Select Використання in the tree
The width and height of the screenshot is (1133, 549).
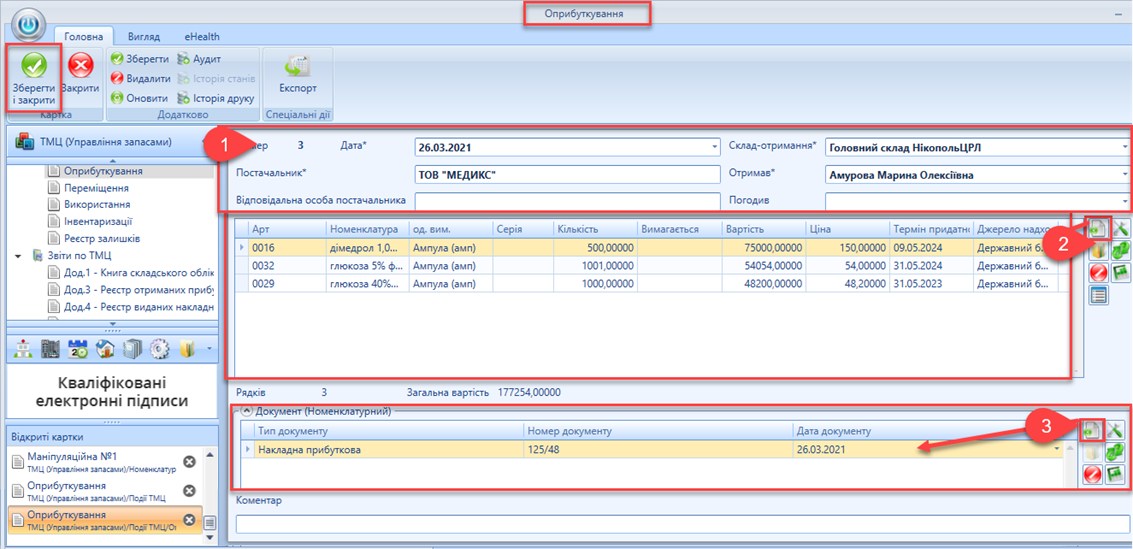click(x=97, y=204)
